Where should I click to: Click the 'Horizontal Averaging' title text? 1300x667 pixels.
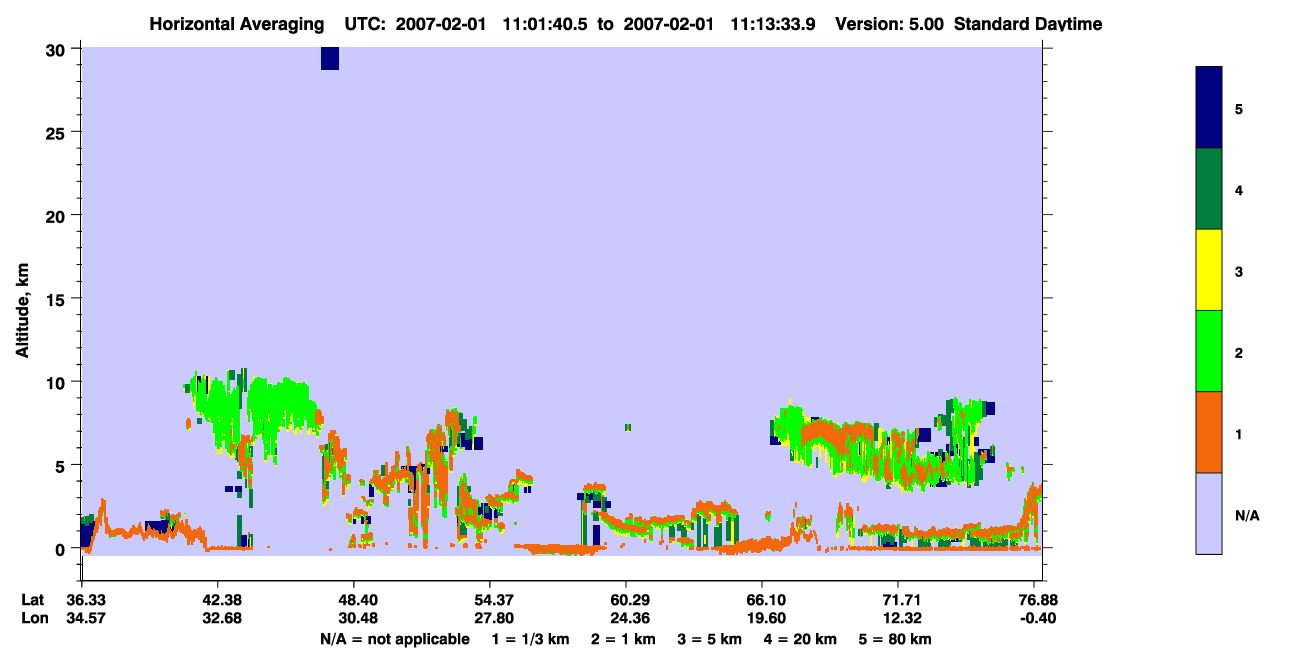[237, 24]
